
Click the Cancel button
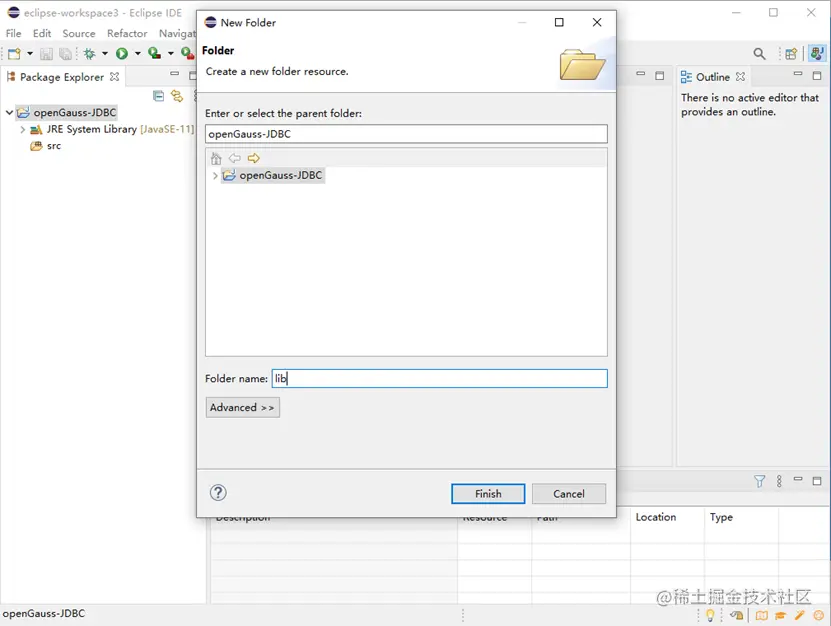pos(569,494)
